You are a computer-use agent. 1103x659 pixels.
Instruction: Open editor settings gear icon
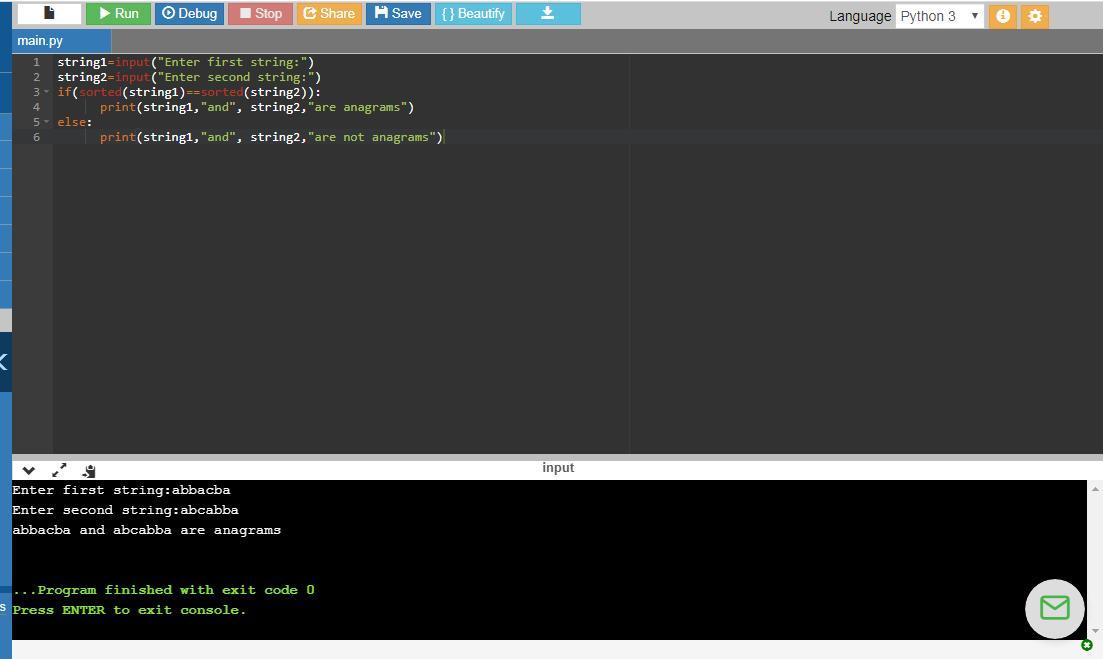pos(1035,16)
